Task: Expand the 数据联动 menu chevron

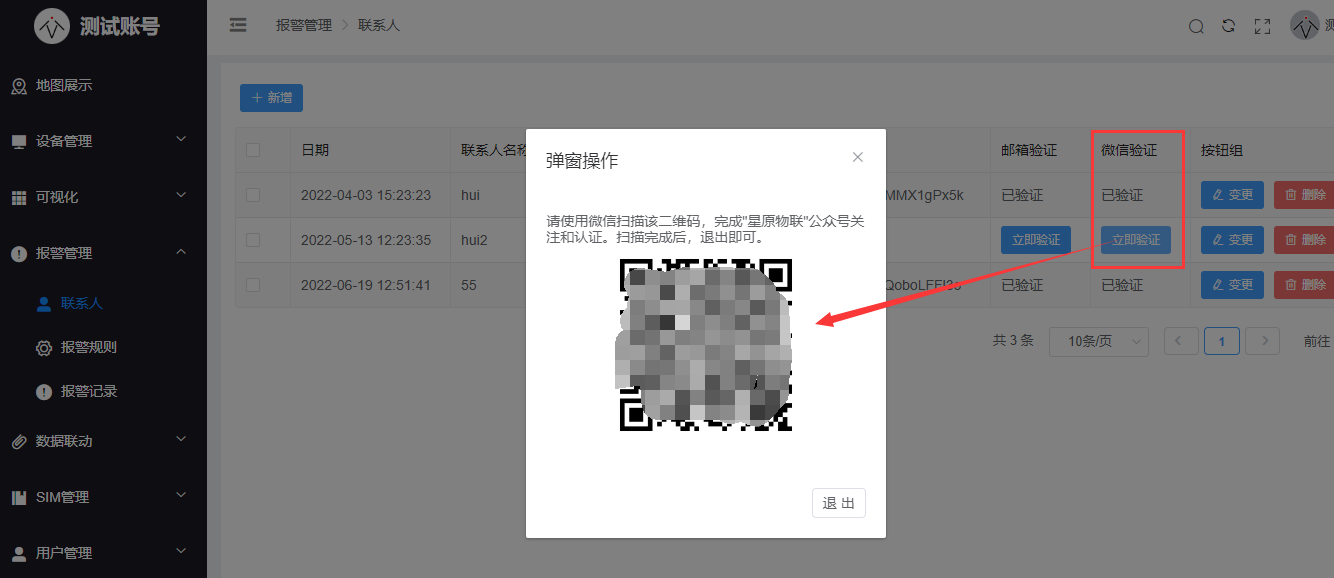Action: pyautogui.click(x=181, y=439)
